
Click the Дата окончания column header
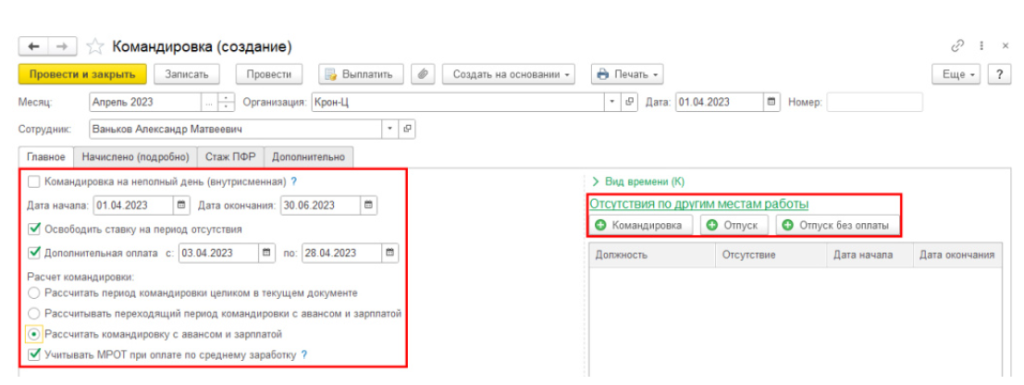[957, 255]
